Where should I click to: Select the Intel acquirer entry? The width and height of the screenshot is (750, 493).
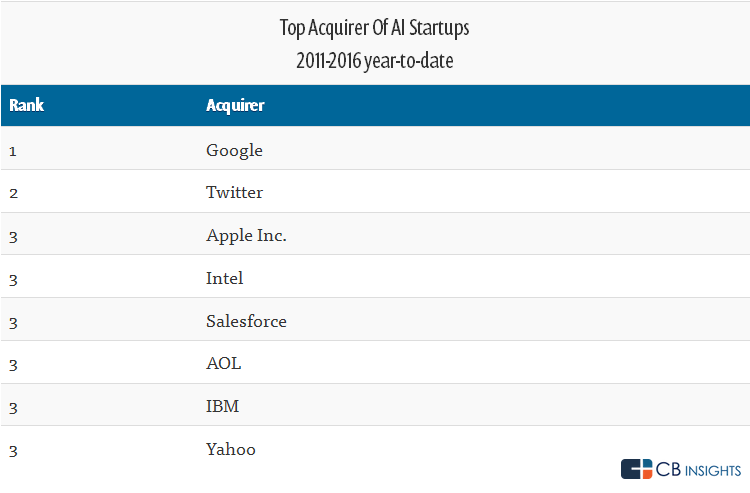pos(224,278)
